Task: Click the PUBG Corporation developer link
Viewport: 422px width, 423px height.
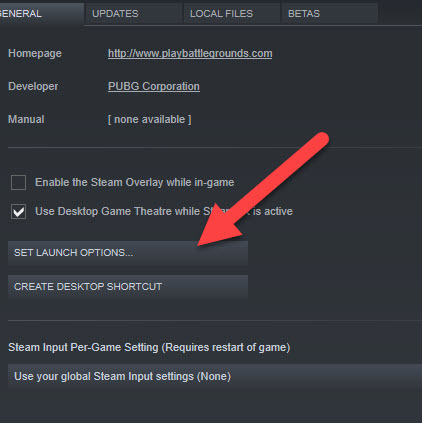Action: click(x=154, y=86)
